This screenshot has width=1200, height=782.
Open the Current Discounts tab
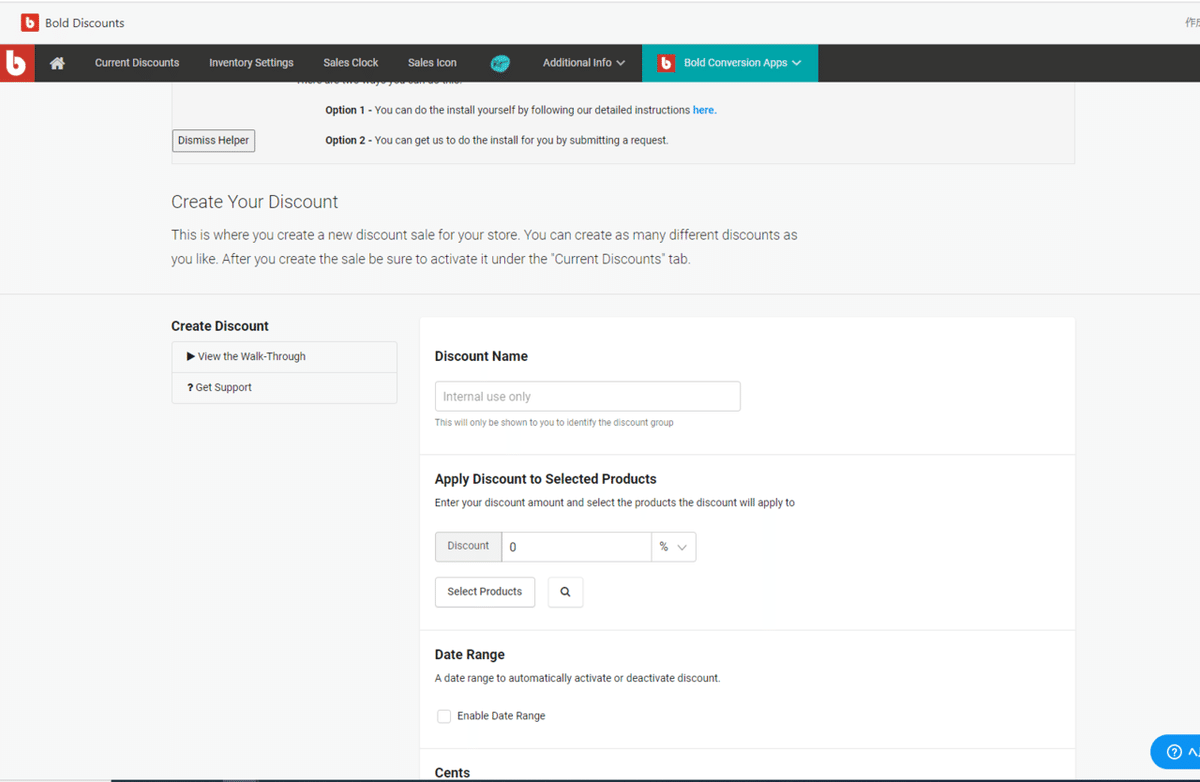137,63
